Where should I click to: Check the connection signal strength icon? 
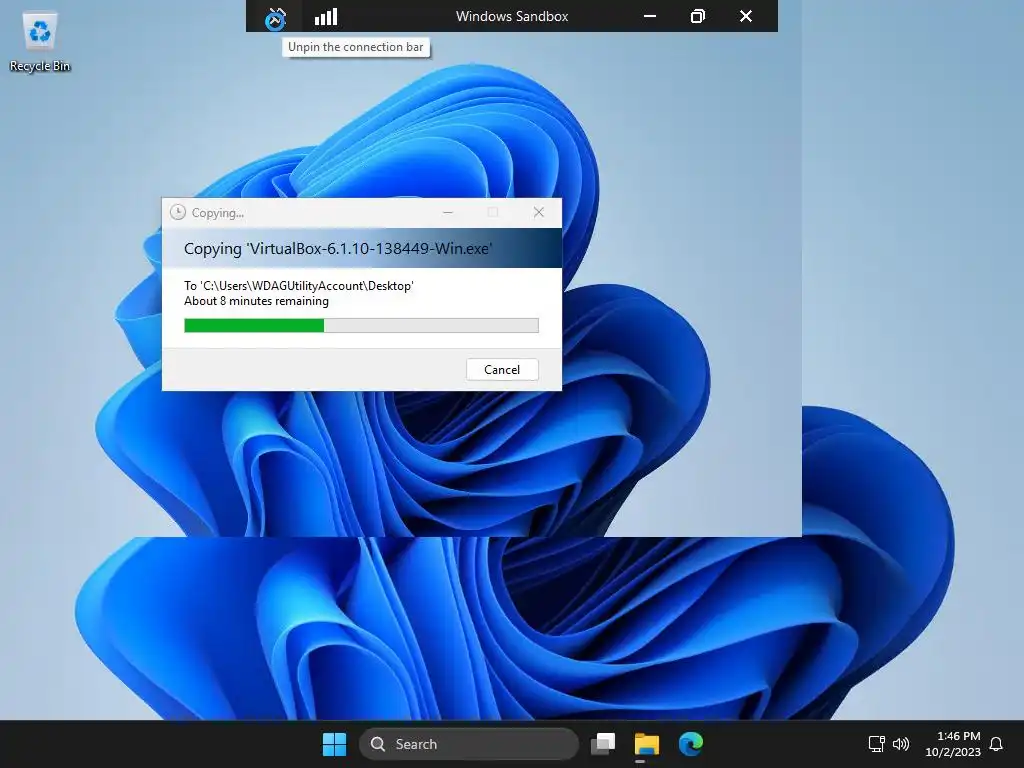point(326,17)
